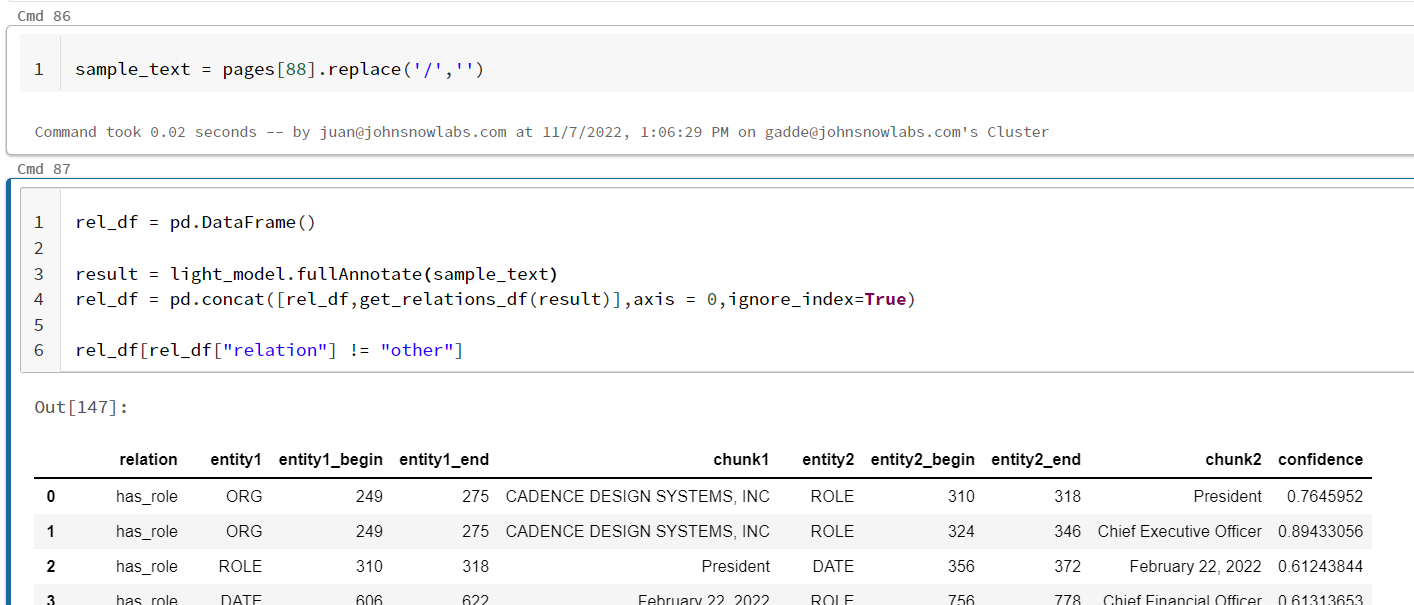
Task: Click the entity1_begin column header
Action: (331, 459)
